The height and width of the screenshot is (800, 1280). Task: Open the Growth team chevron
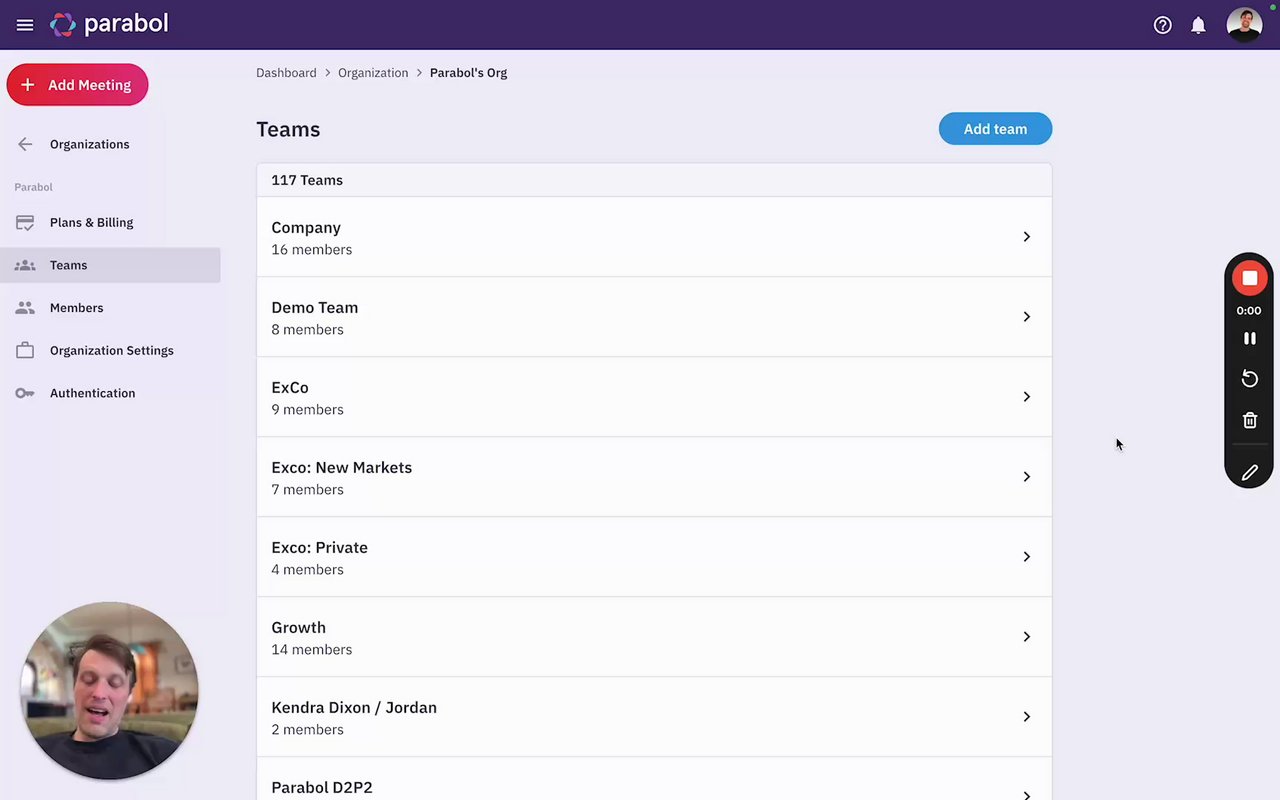click(x=1026, y=637)
